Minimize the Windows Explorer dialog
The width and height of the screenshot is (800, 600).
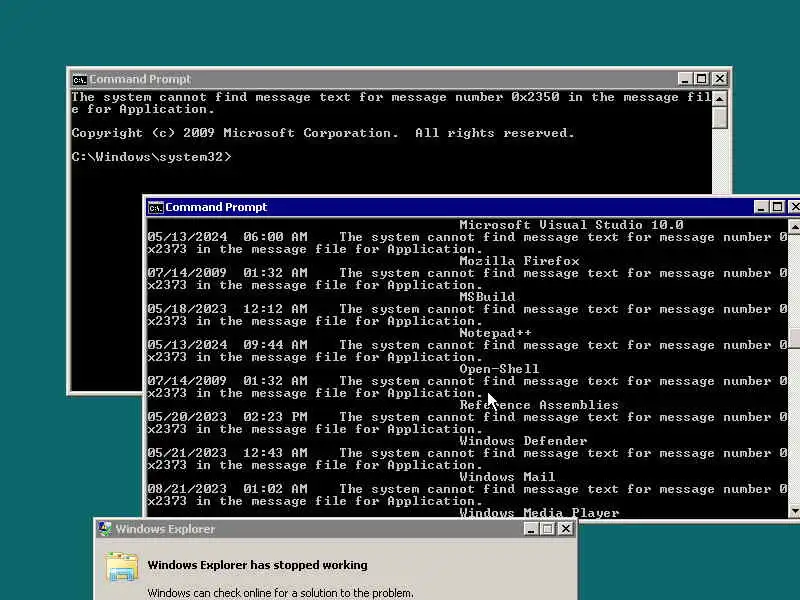point(531,529)
